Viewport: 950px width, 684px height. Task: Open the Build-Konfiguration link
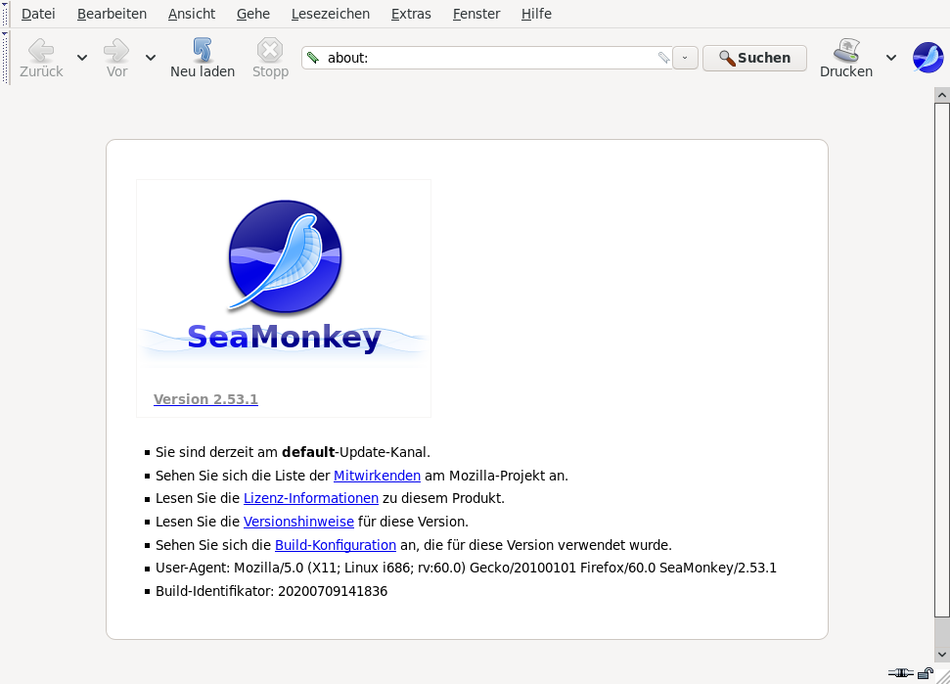(x=336, y=545)
